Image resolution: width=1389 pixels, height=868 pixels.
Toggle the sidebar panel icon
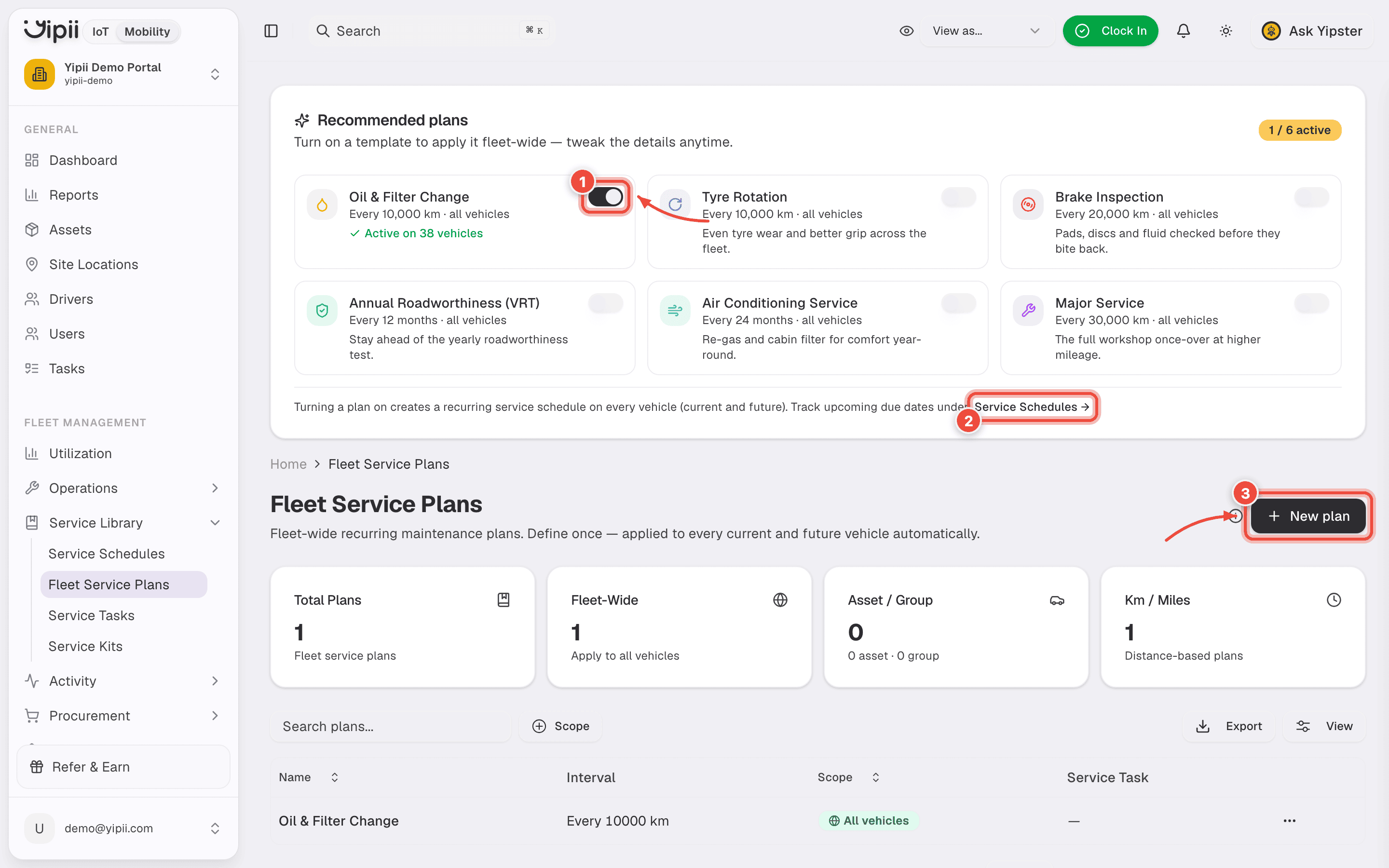(271, 31)
